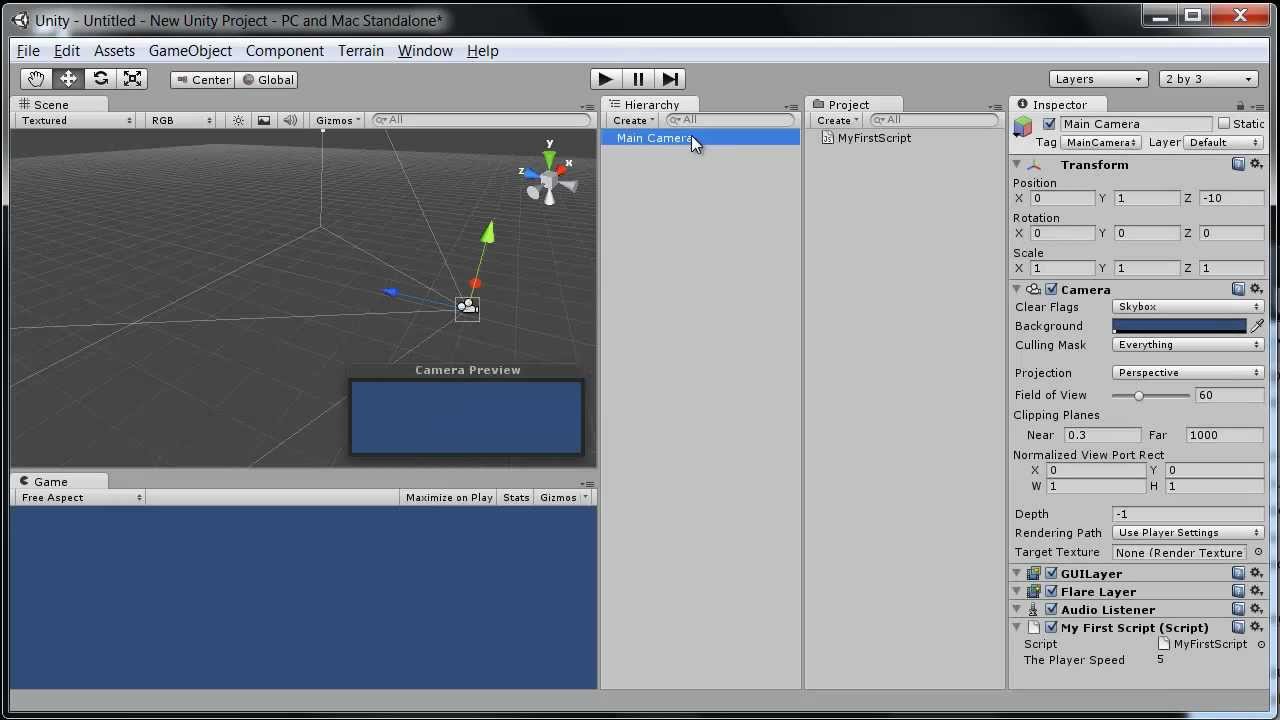The image size is (1280, 720).
Task: Open Camera component help icon
Action: (1238, 289)
